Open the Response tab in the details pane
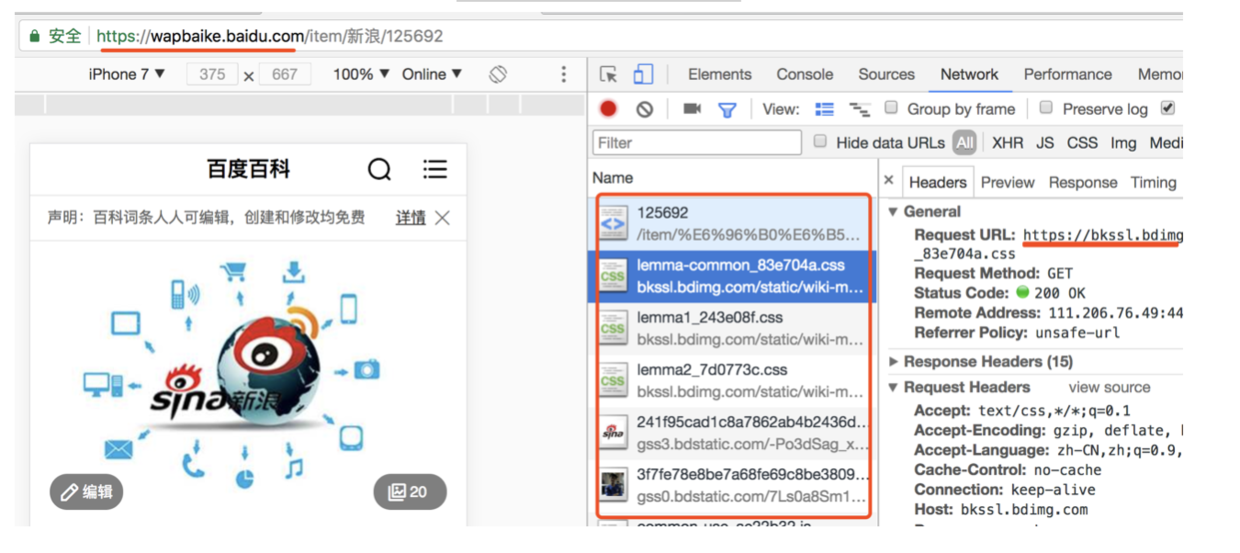 (1082, 182)
